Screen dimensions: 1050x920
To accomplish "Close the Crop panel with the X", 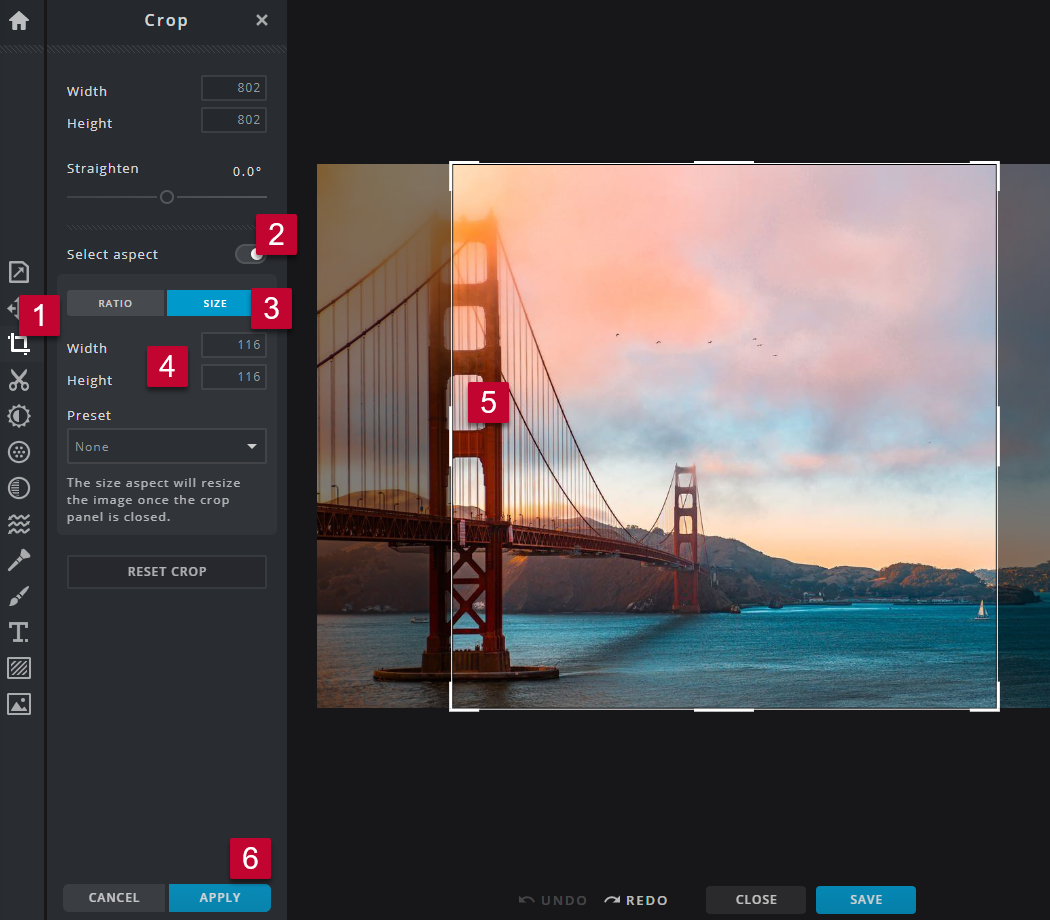I will (261, 19).
